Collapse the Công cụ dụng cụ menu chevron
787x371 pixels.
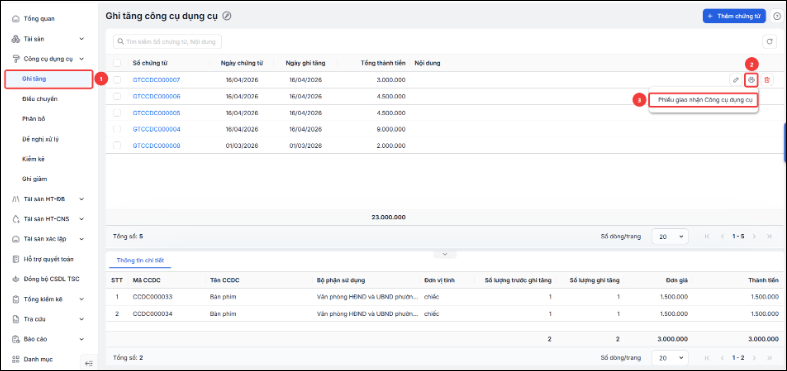click(x=82, y=59)
